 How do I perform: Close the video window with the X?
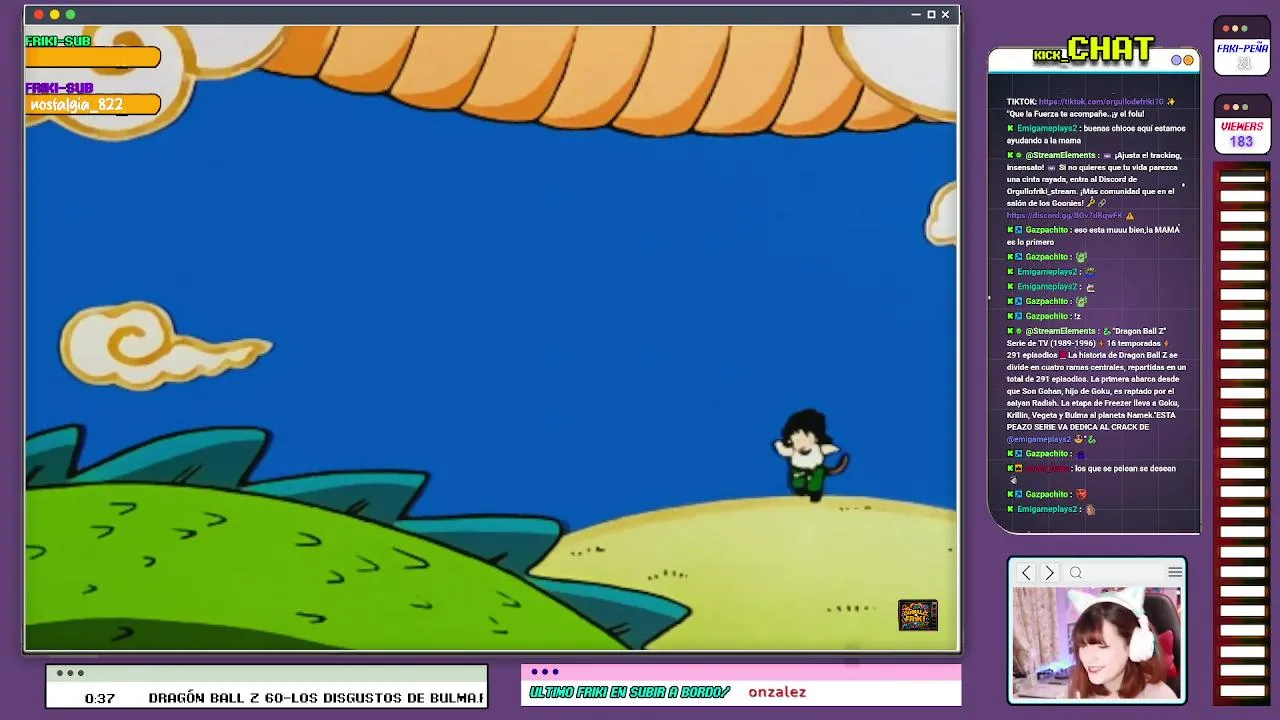tap(945, 14)
